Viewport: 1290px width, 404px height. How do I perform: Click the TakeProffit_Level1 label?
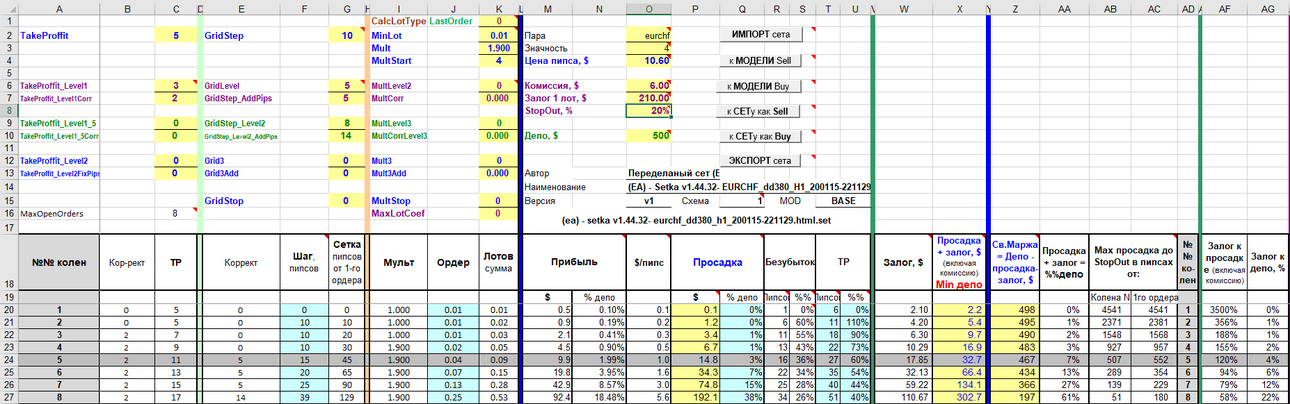pyautogui.click(x=54, y=86)
